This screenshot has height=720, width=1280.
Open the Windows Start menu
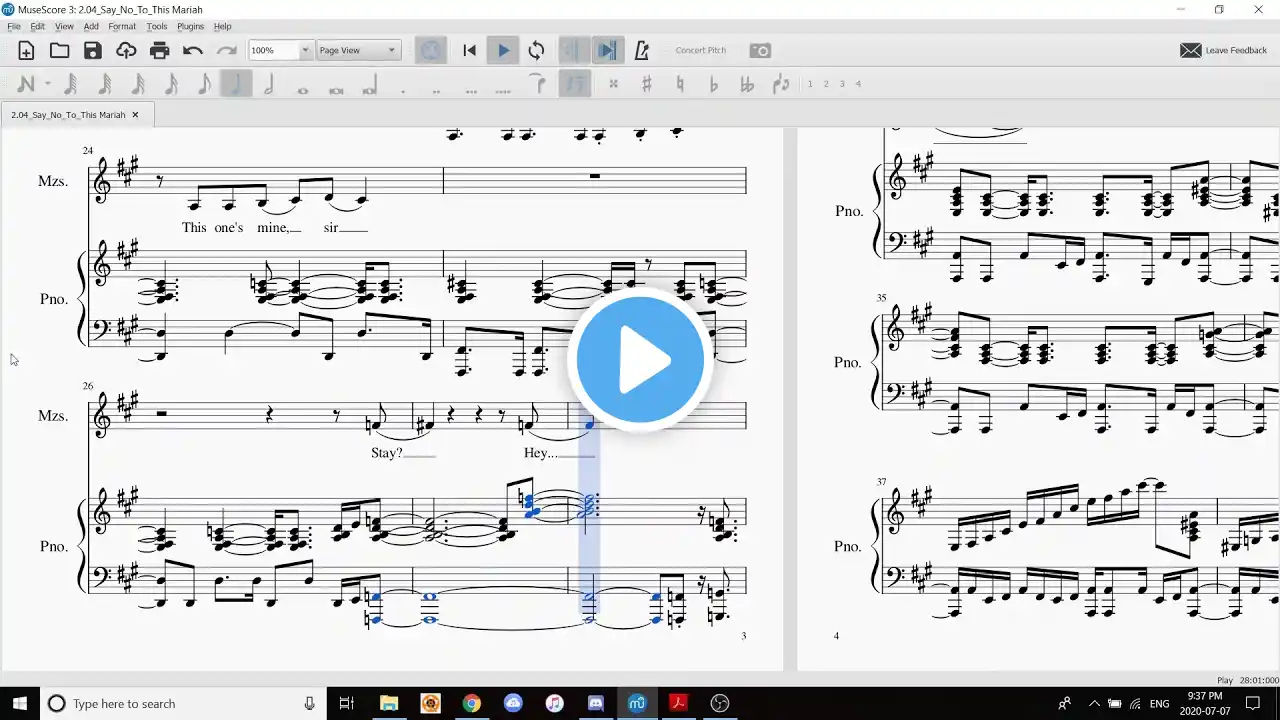[x=20, y=704]
